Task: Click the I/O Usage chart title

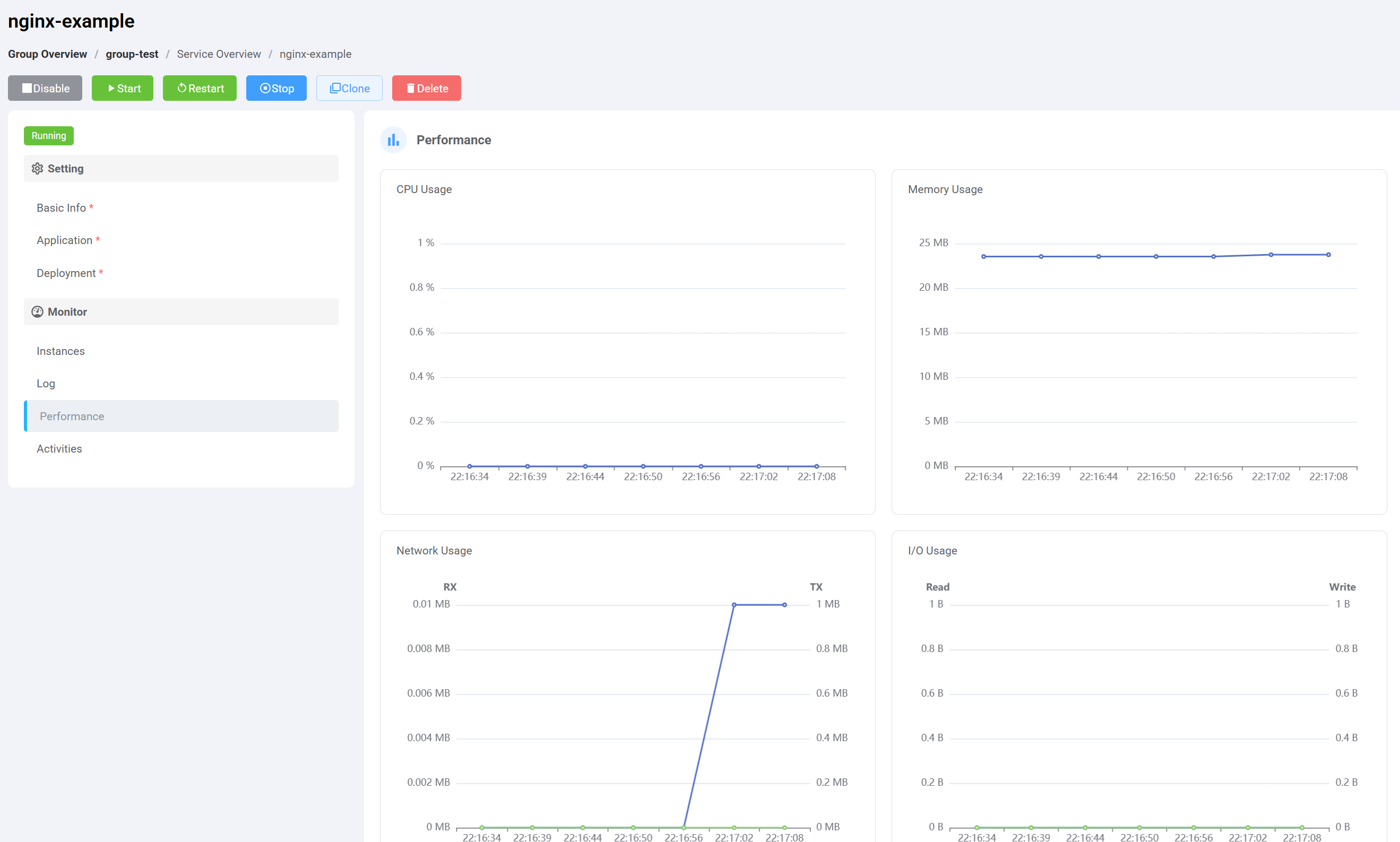Action: click(932, 550)
